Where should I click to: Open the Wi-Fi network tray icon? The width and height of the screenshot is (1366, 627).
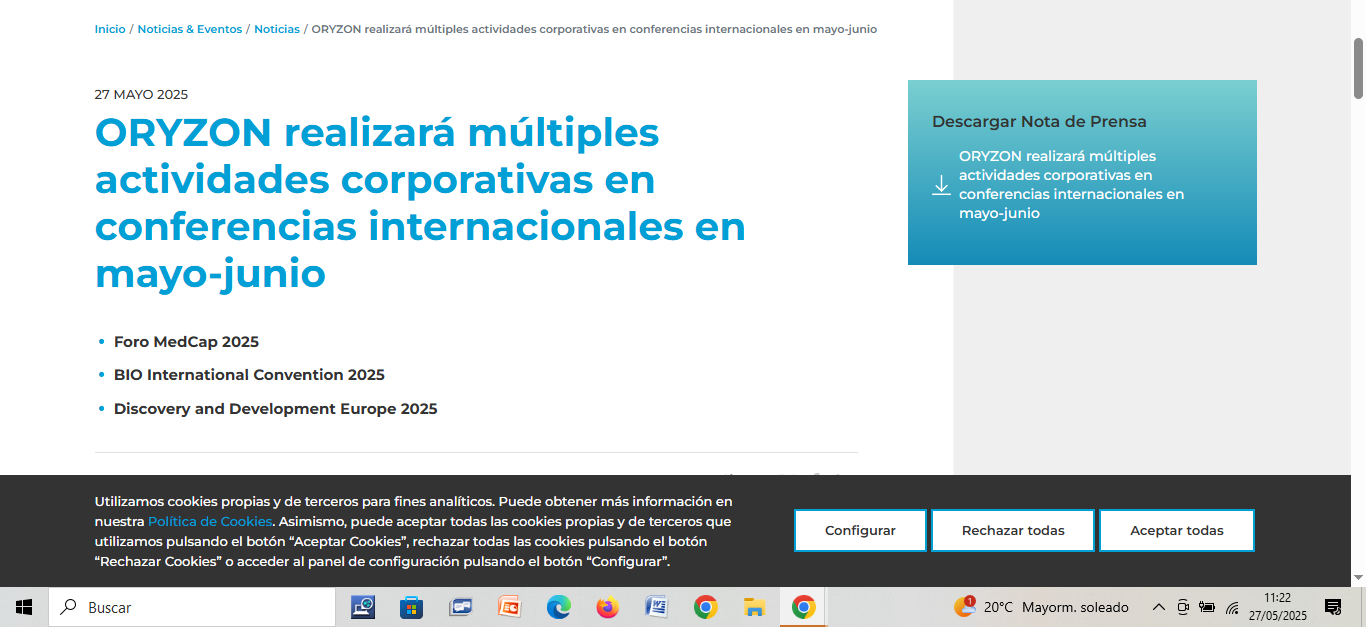coord(1232,608)
